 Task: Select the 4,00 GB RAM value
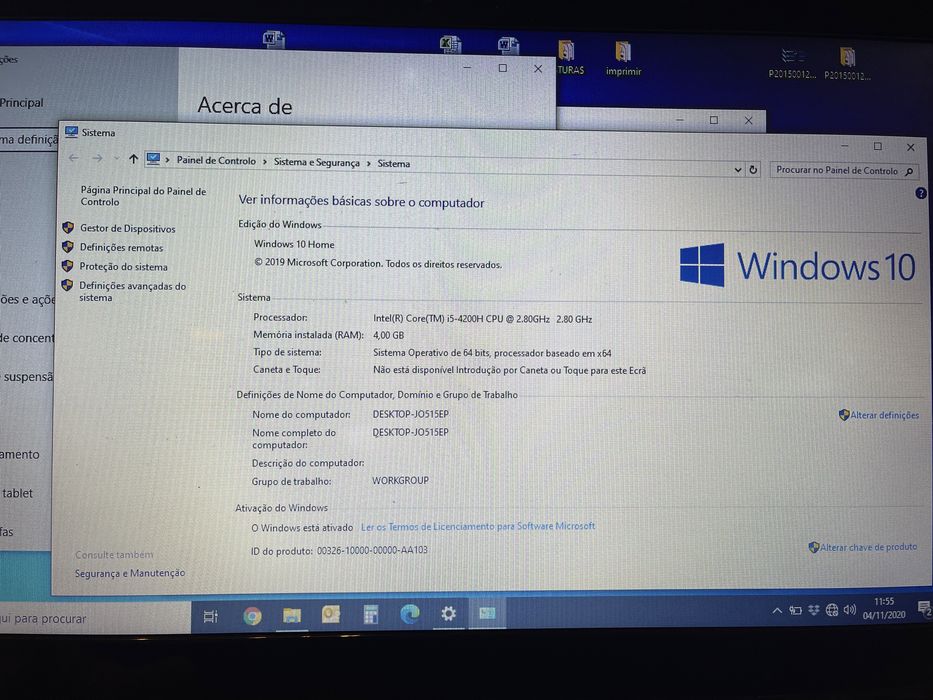(x=388, y=336)
